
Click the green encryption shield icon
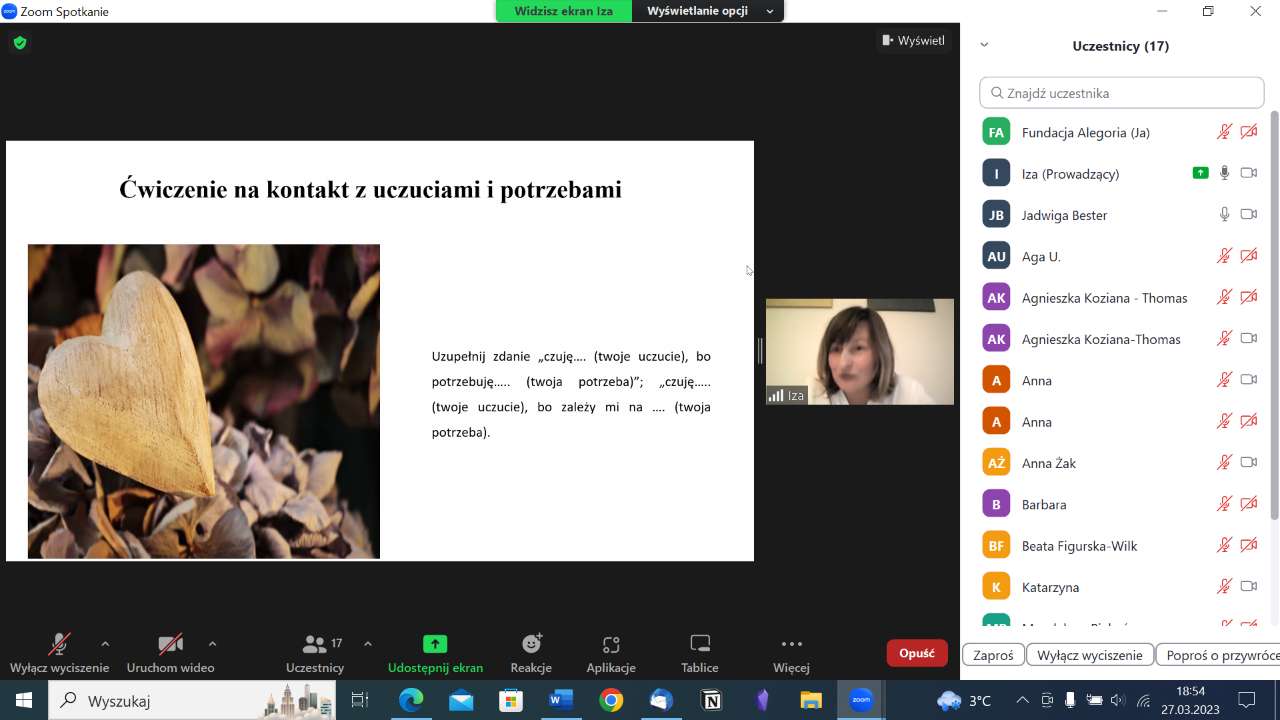20,43
